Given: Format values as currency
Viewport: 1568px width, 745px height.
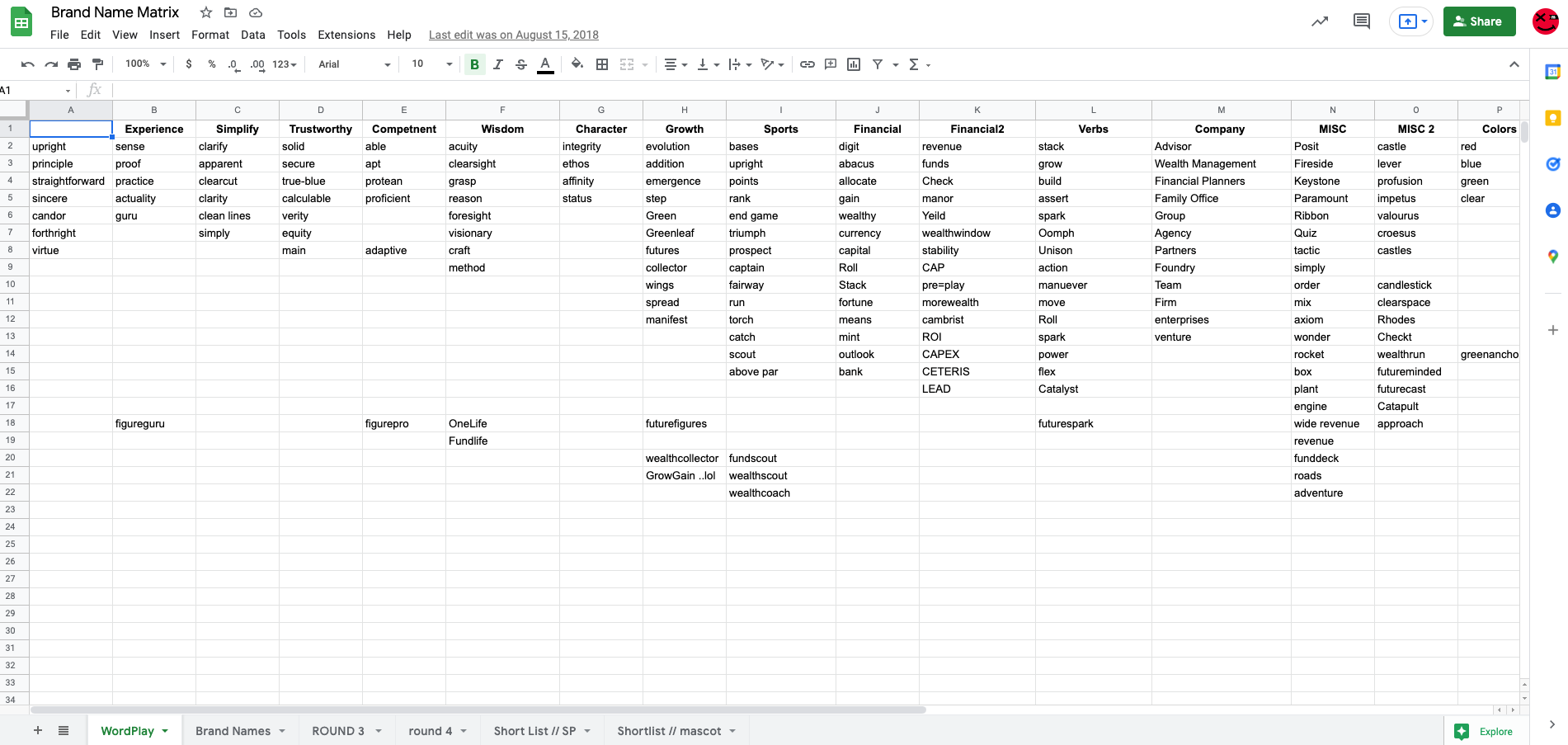Looking at the screenshot, I should 189,64.
